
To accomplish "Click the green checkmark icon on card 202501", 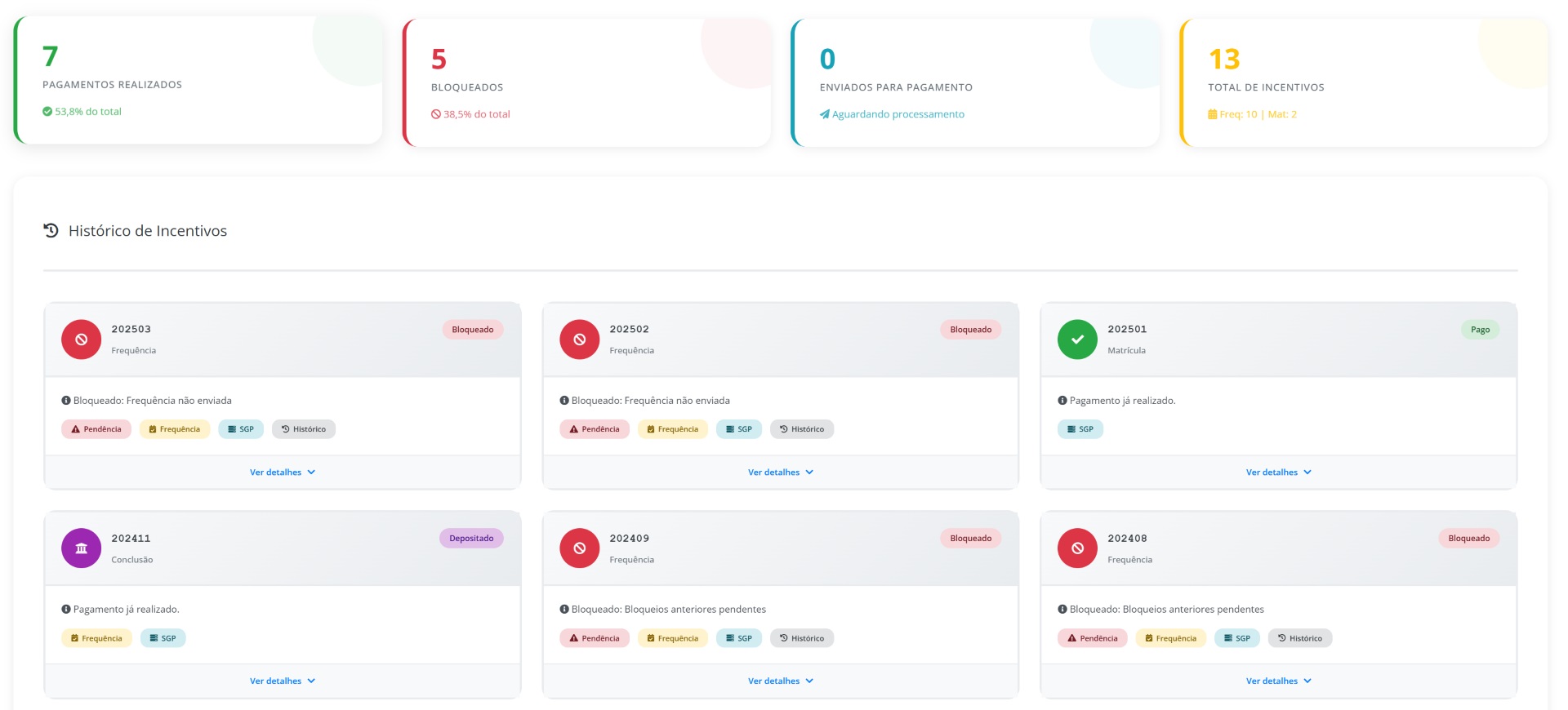I will (x=1077, y=339).
